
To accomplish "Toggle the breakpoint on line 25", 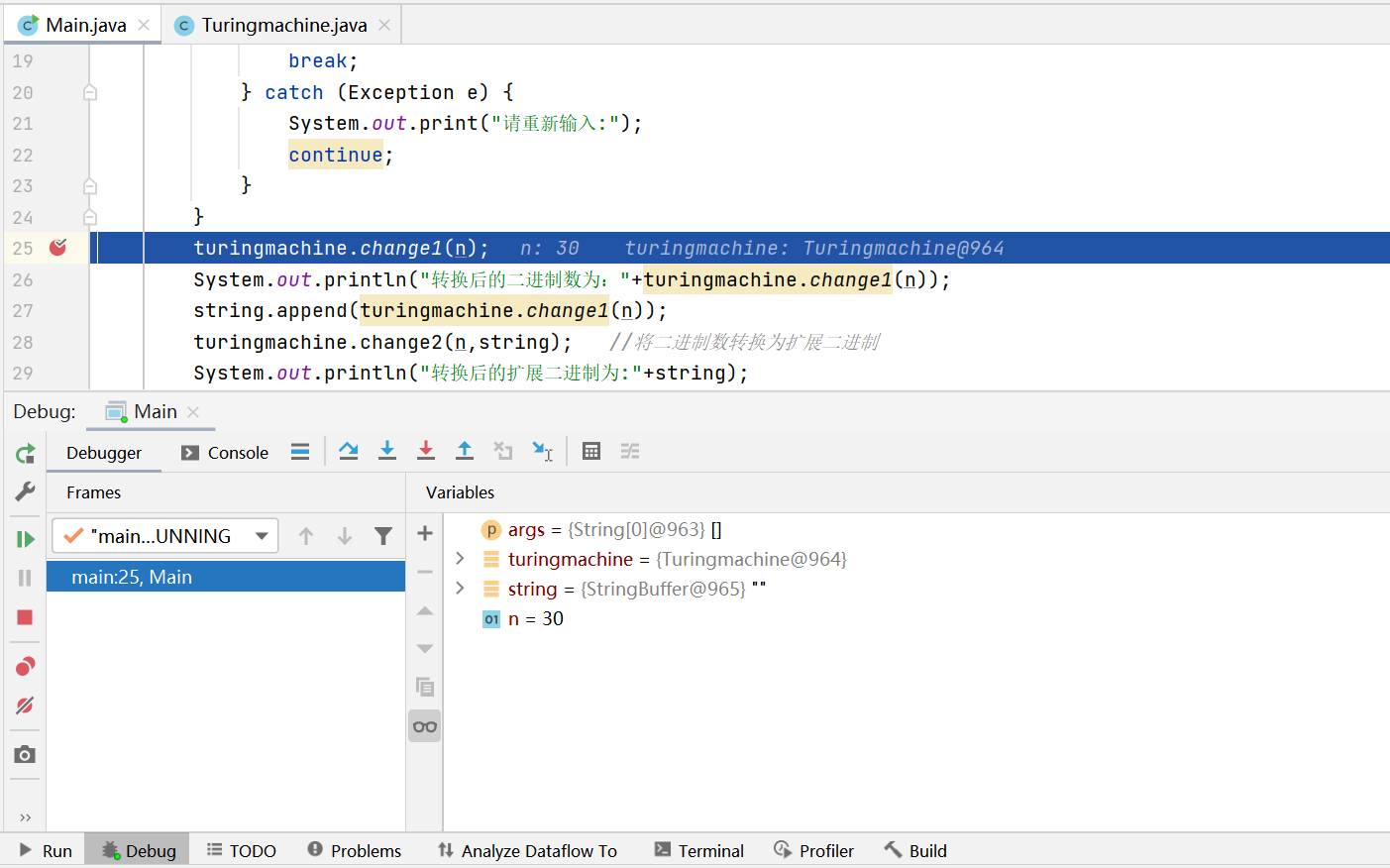I will point(58,248).
